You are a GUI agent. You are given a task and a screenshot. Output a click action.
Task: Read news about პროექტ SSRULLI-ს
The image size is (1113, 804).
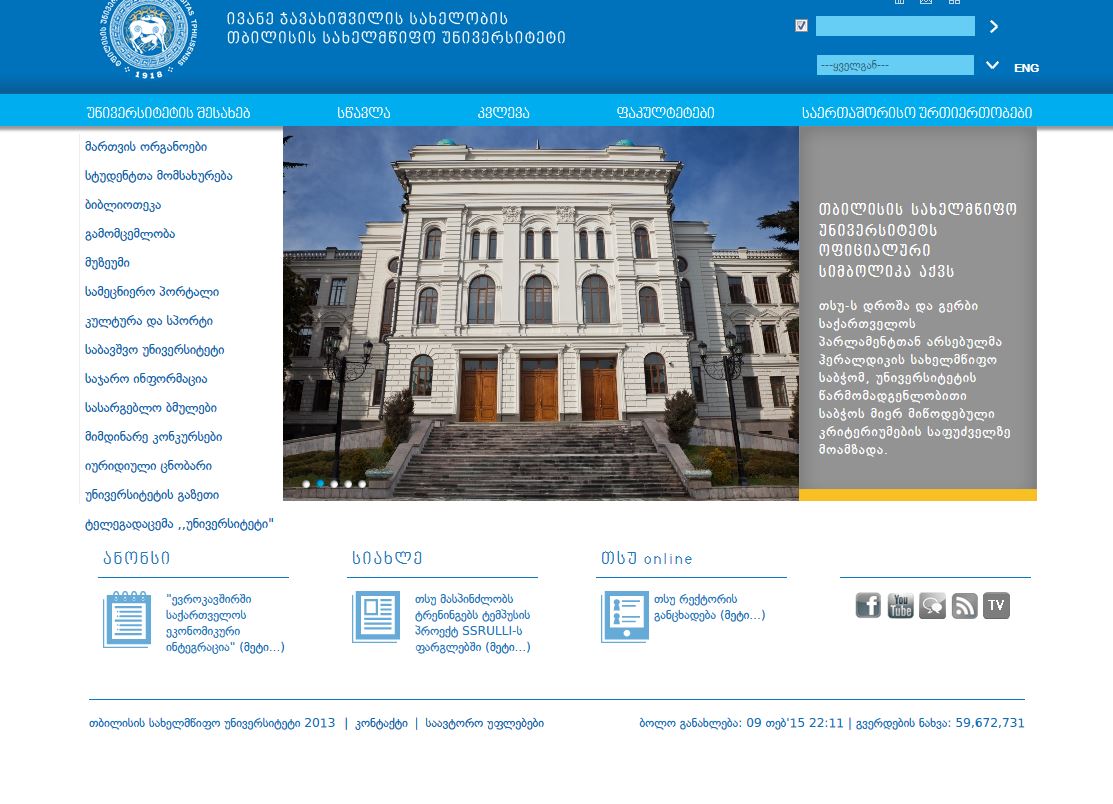(473, 623)
